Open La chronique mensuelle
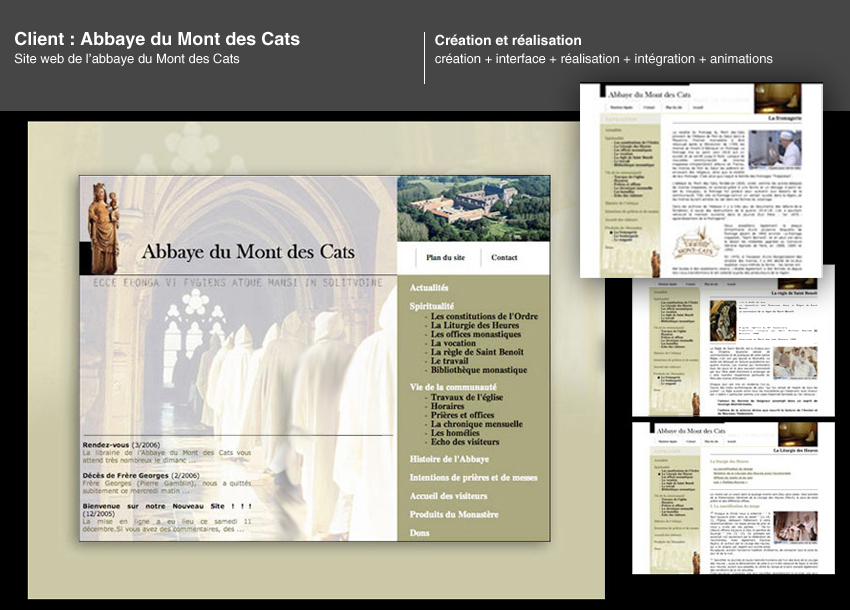 point(476,424)
